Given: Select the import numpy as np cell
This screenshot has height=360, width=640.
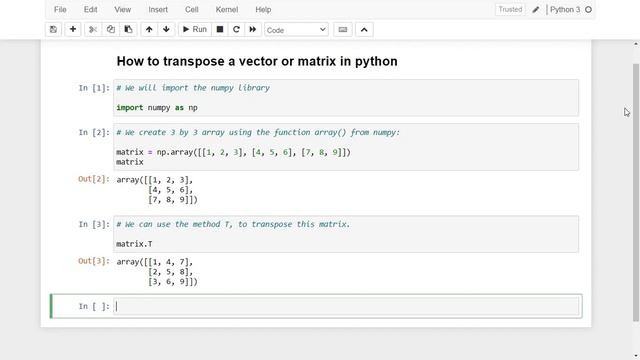Looking at the screenshot, I should click(346, 98).
